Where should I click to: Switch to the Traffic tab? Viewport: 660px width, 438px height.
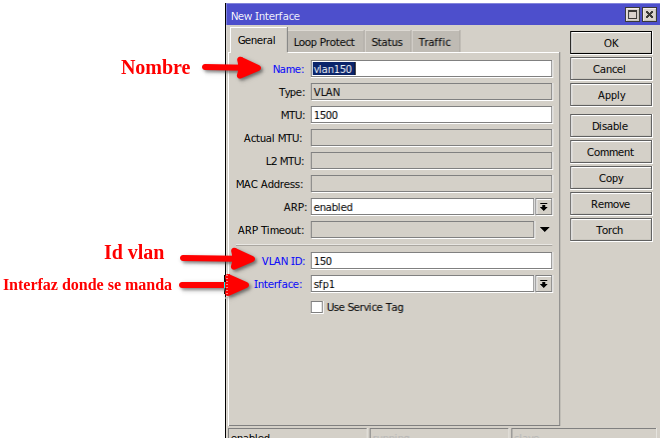click(x=434, y=42)
